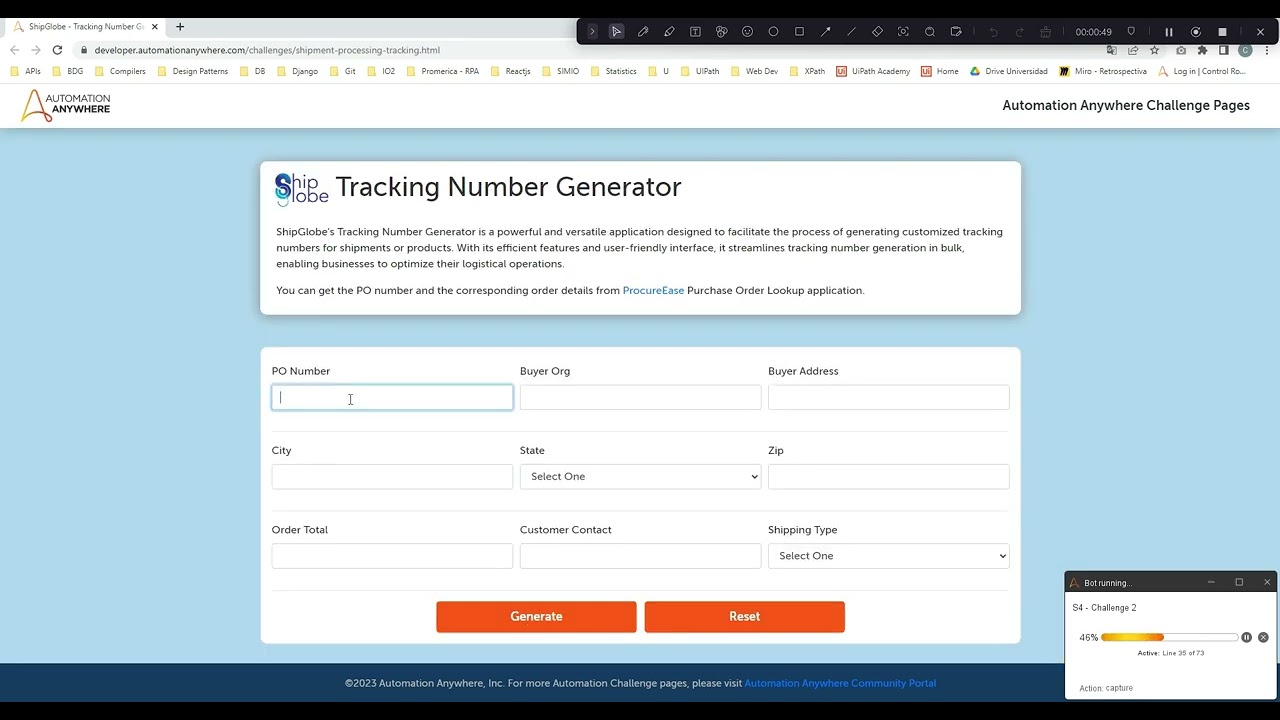
Task: Open the Automation Anywhere Community Portal link
Action: pyautogui.click(x=840, y=684)
